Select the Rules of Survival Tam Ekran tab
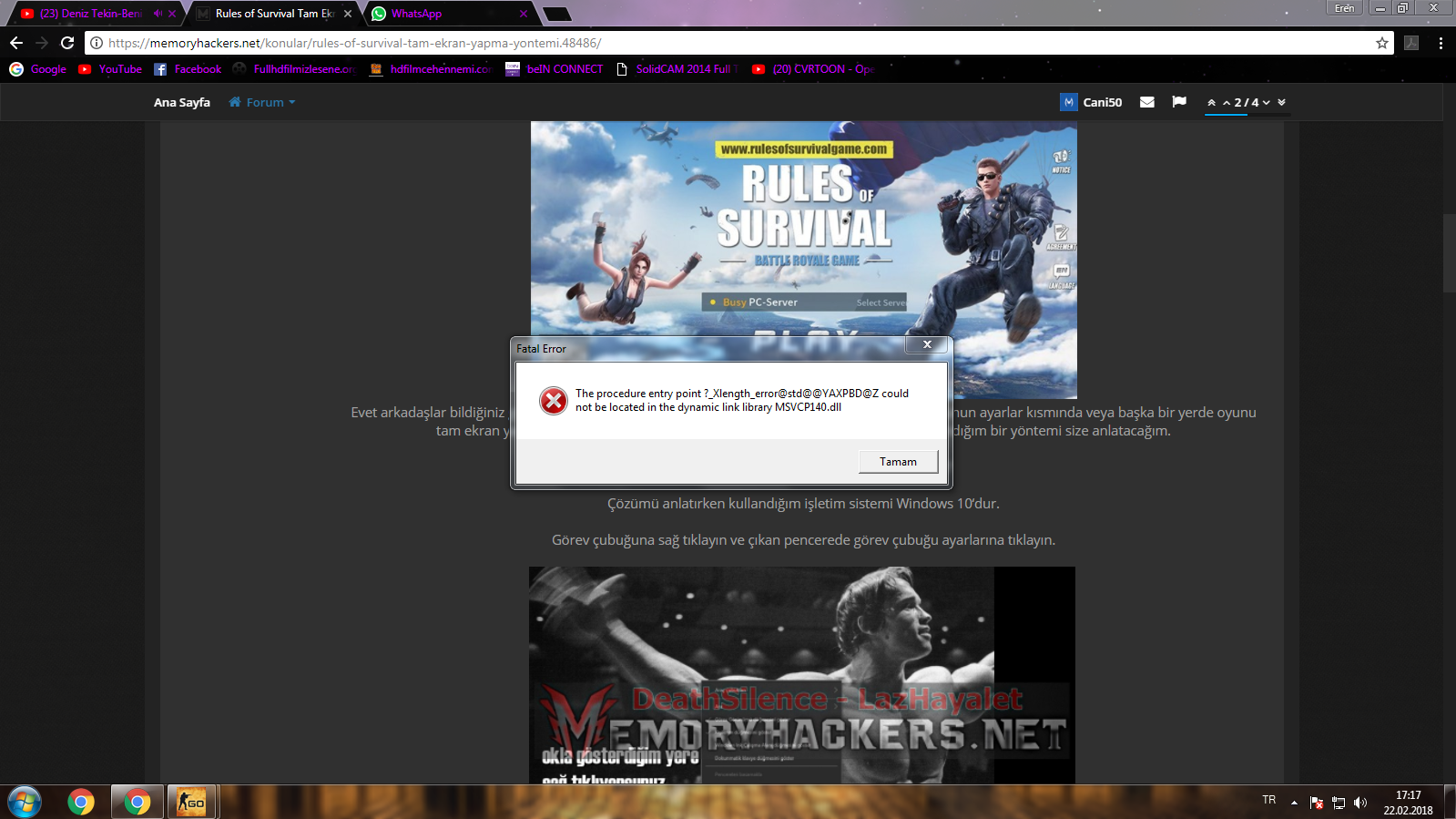 pyautogui.click(x=274, y=14)
